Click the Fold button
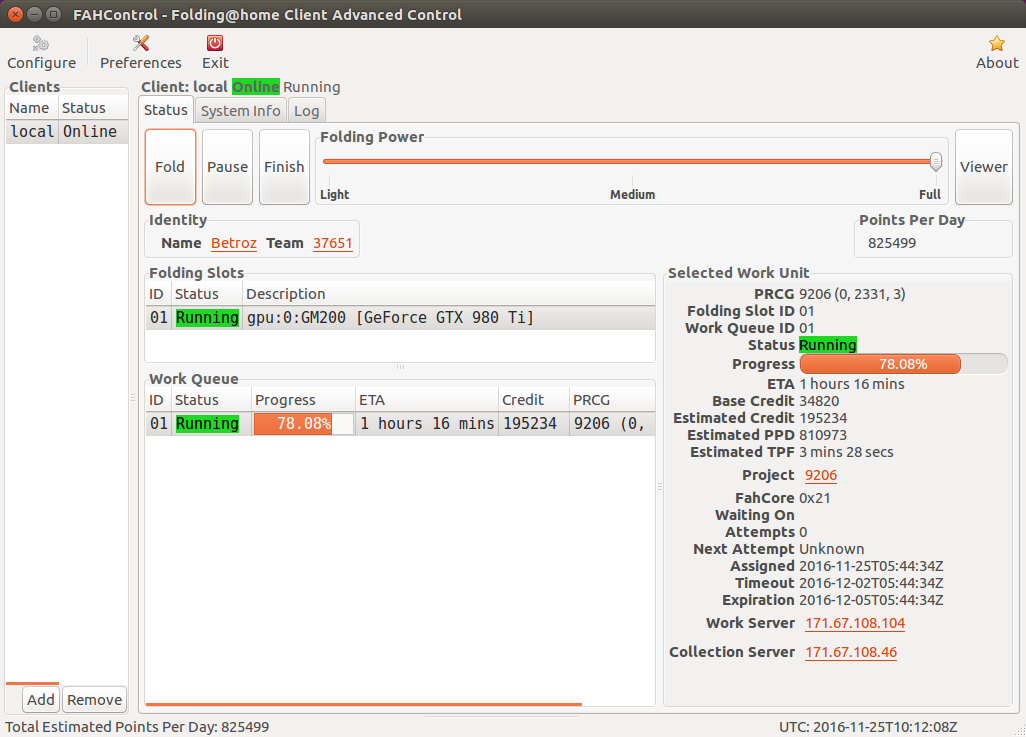The height and width of the screenshot is (737, 1026). 170,167
